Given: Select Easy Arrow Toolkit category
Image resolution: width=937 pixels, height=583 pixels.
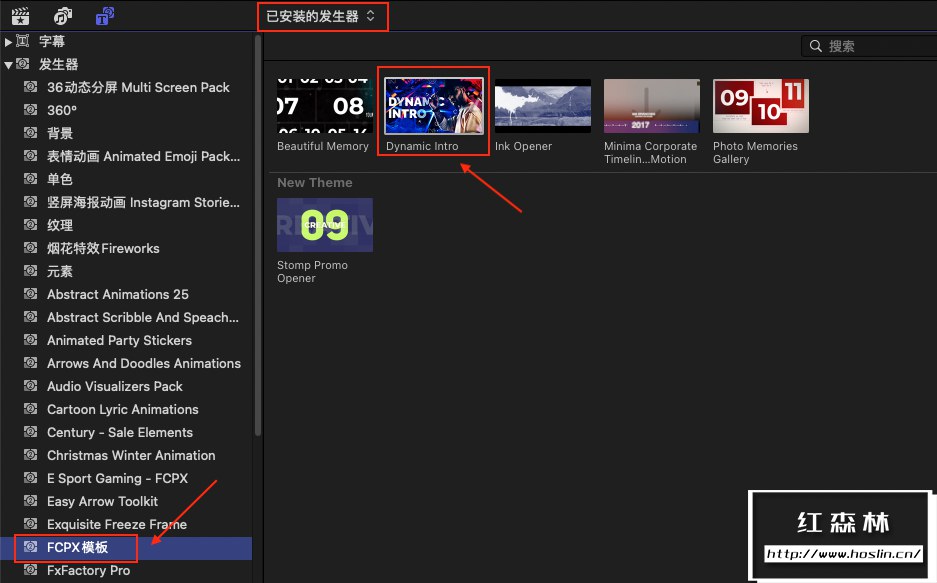Looking at the screenshot, I should tap(126, 501).
